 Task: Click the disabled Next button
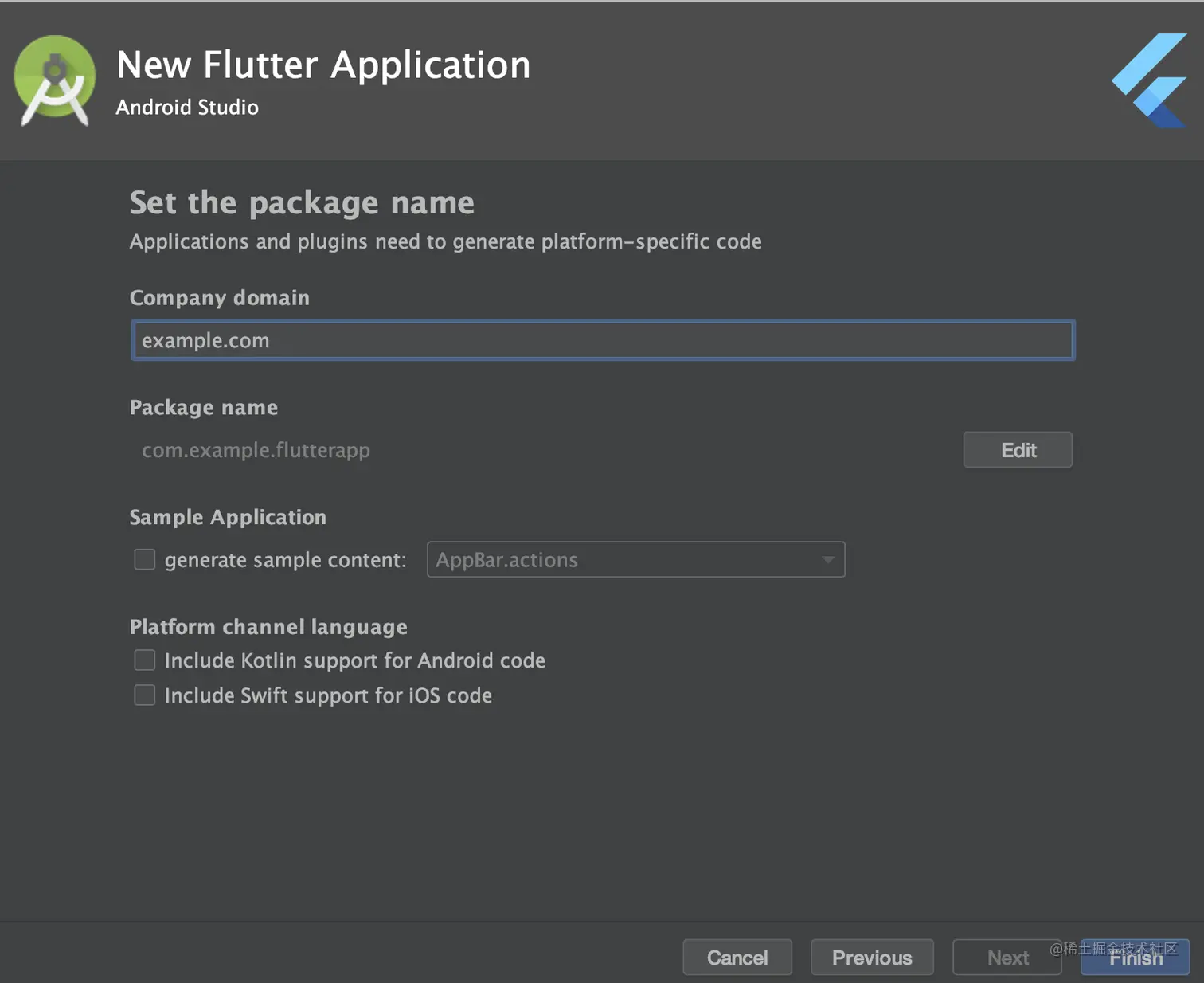[x=1007, y=958]
